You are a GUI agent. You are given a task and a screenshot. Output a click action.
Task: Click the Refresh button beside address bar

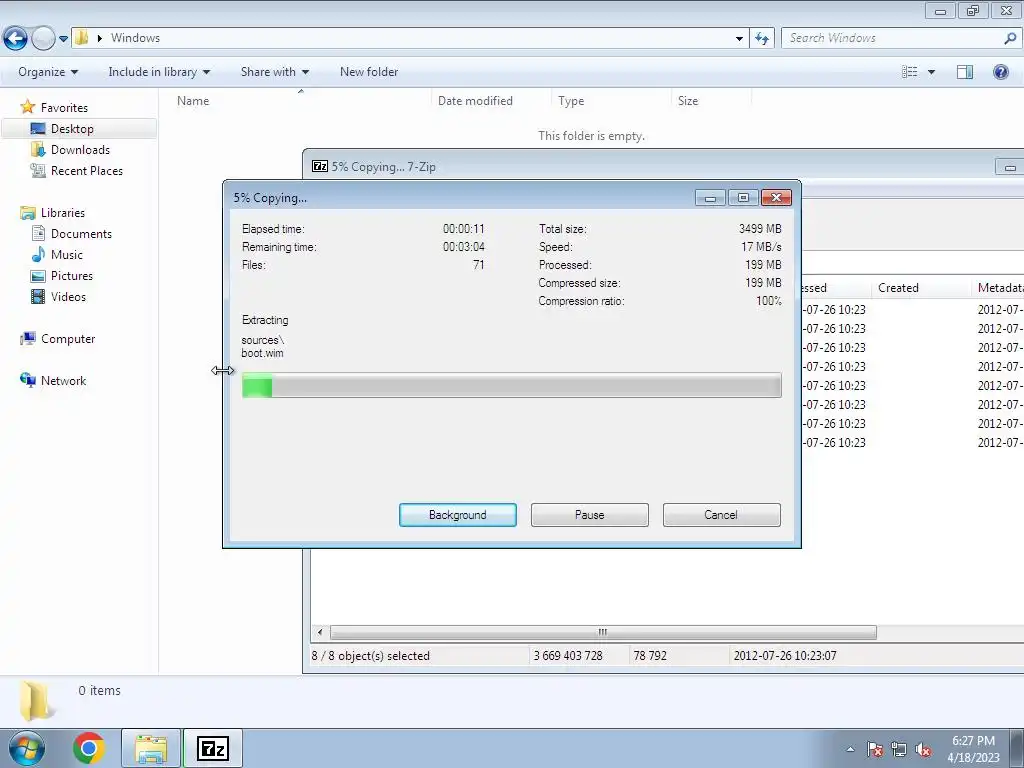click(761, 39)
